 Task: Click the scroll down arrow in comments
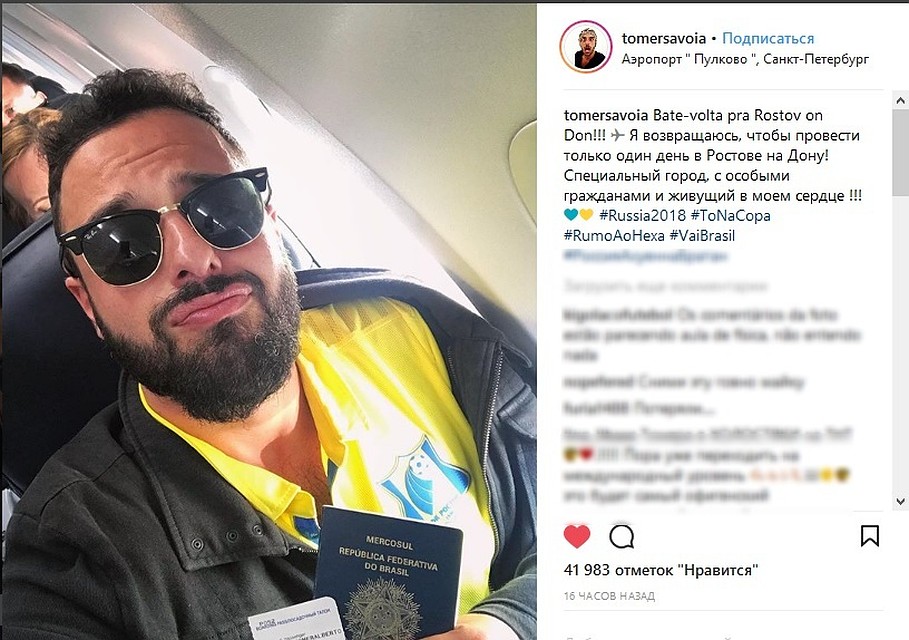(900, 501)
